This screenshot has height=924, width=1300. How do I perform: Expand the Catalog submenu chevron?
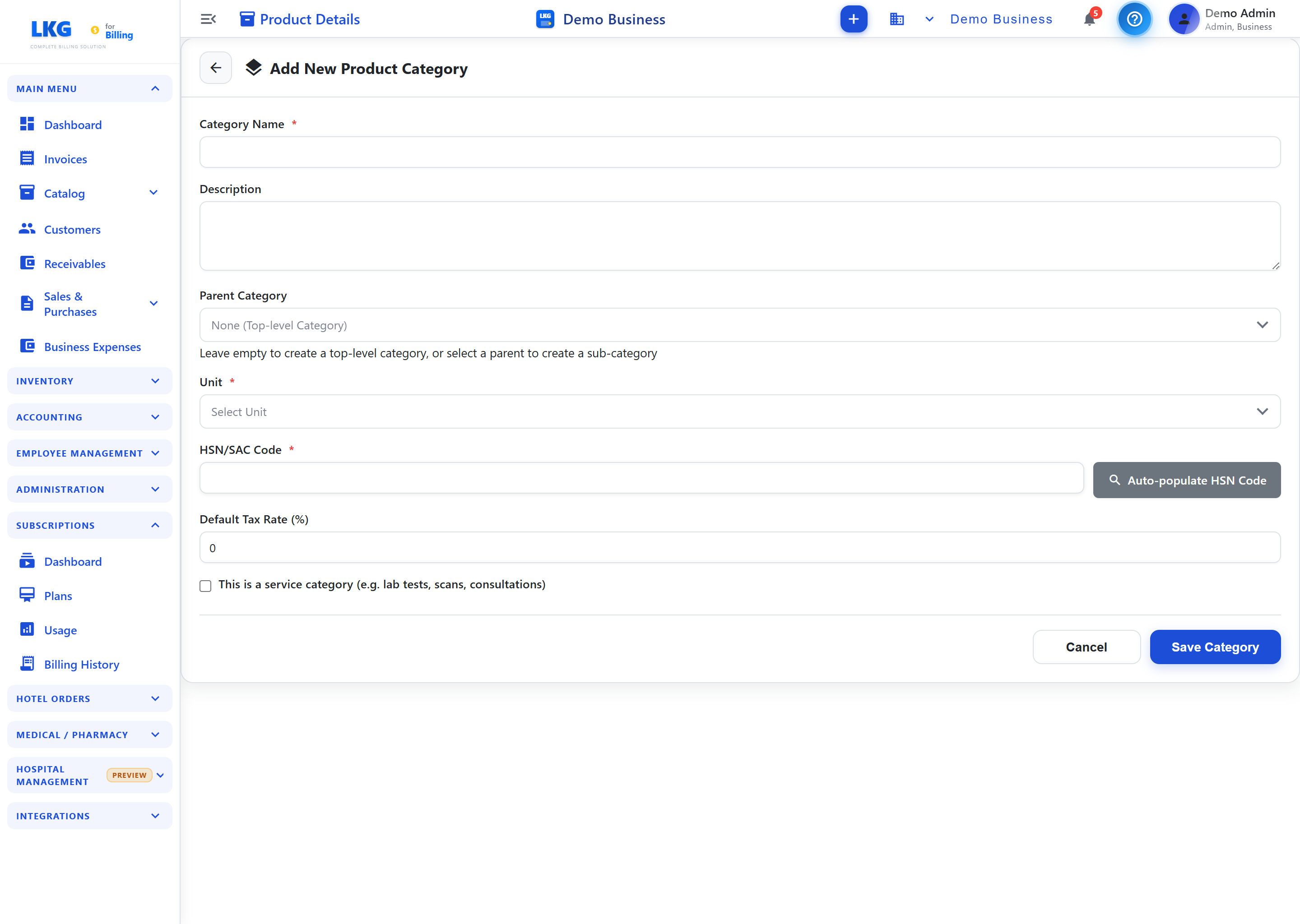(x=153, y=193)
